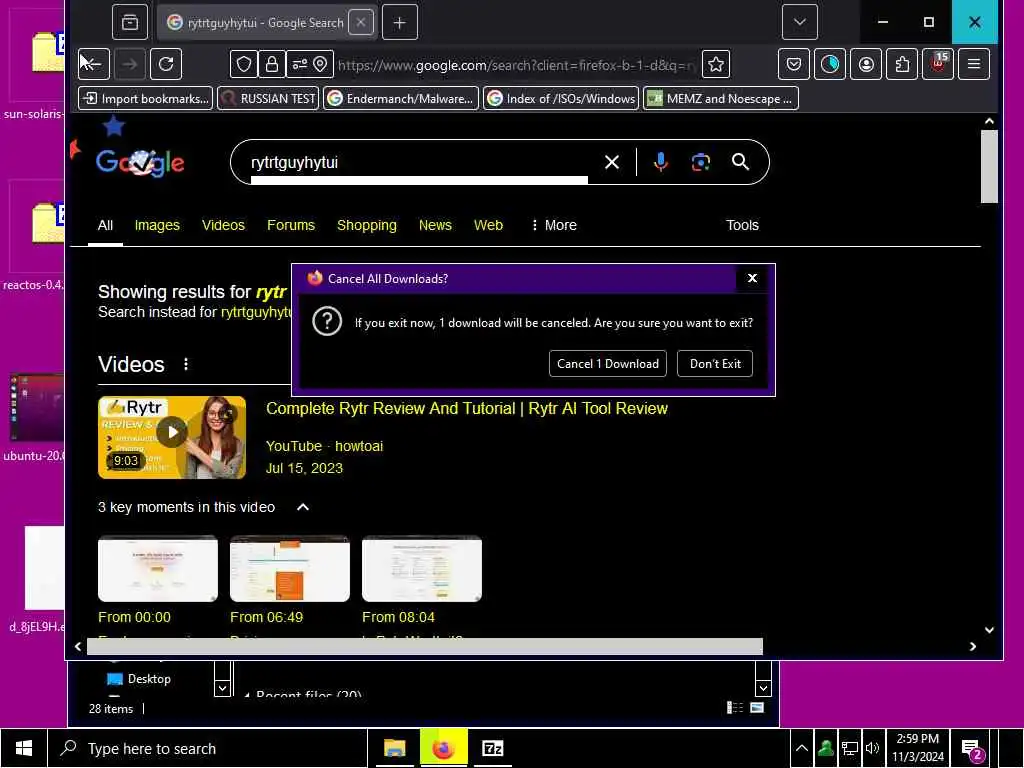Open the list all tabs dropdown
This screenshot has width=1024, height=768.
coord(799,22)
